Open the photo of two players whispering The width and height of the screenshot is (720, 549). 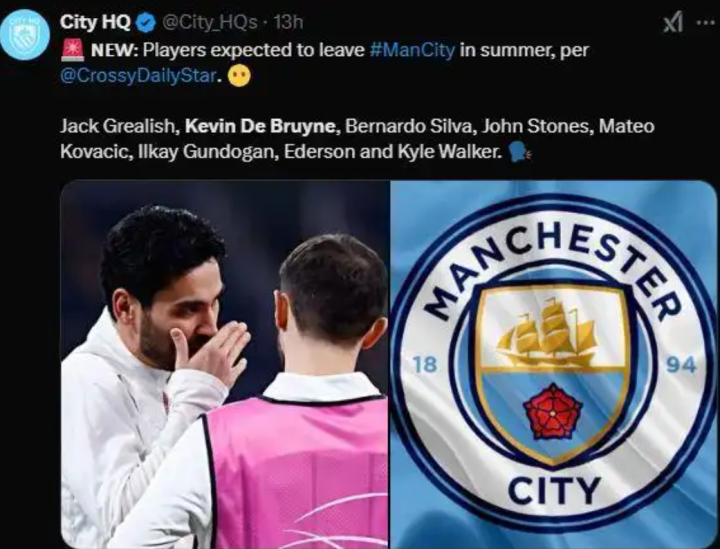225,364
